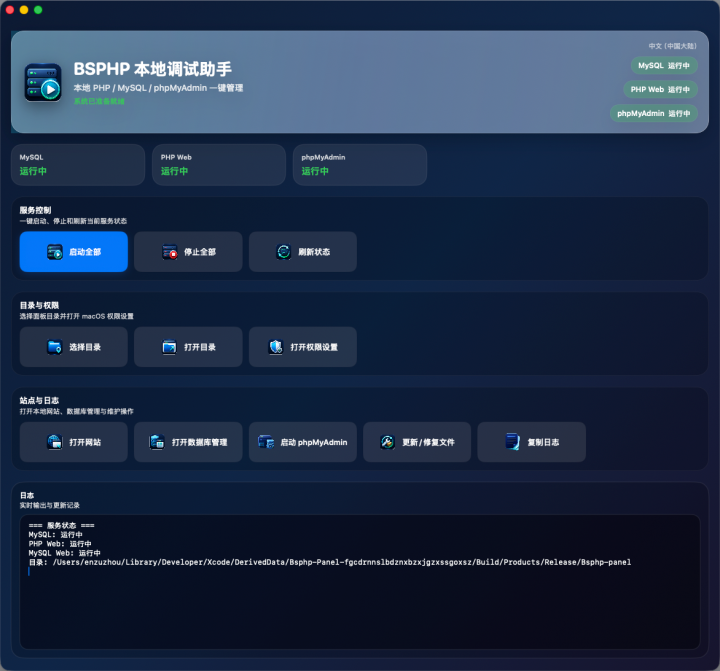
Task: Start all services with 启动全部 label
Action: click(x=85, y=252)
